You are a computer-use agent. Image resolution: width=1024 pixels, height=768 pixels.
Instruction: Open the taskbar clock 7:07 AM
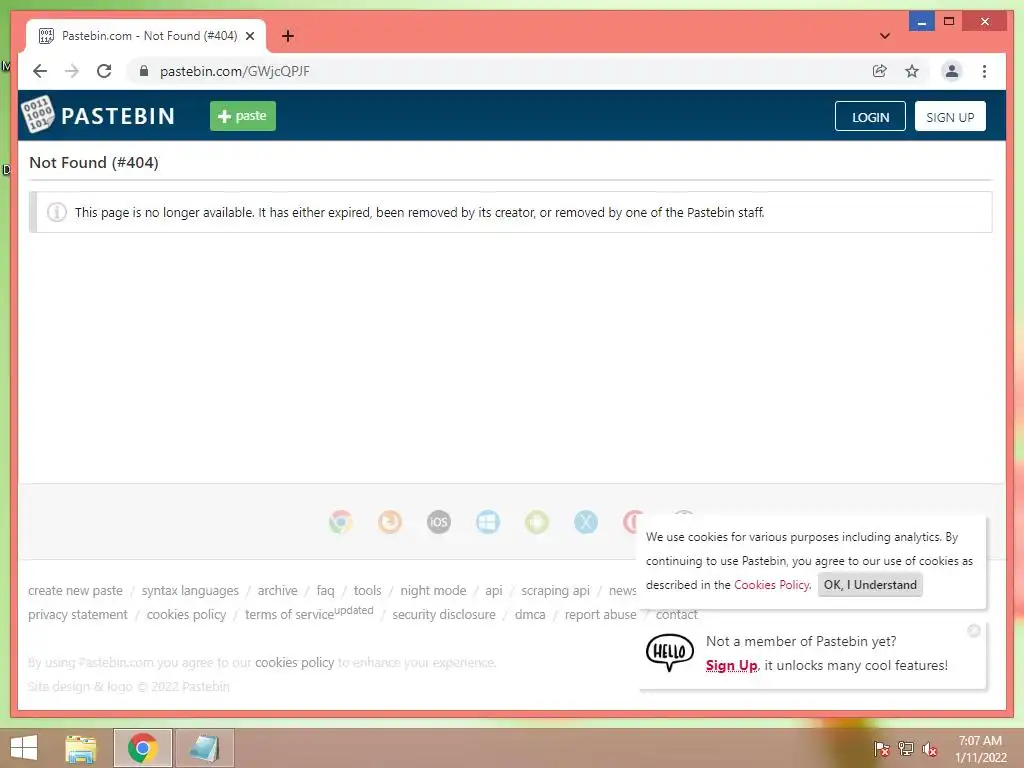pos(980,748)
